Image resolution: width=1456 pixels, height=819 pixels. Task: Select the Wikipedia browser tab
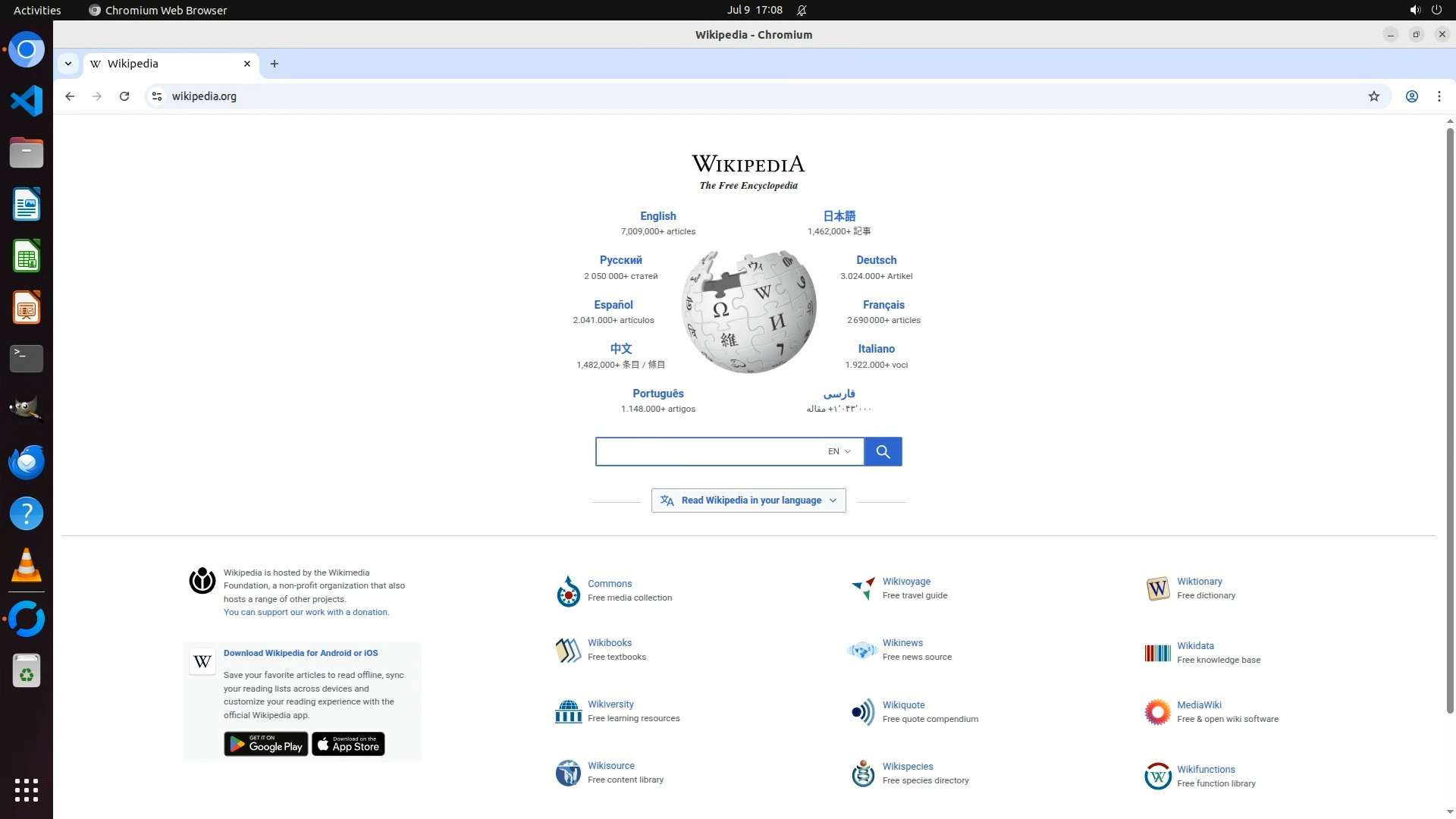(x=167, y=64)
